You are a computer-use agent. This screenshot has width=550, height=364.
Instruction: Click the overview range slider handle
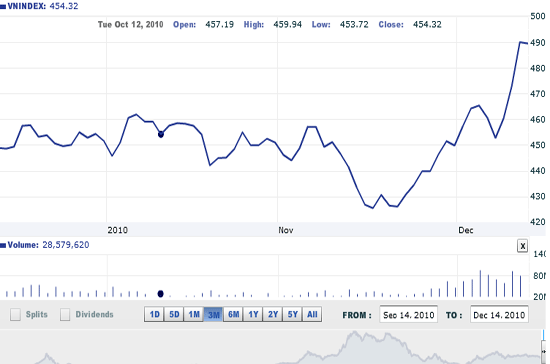tap(543, 352)
